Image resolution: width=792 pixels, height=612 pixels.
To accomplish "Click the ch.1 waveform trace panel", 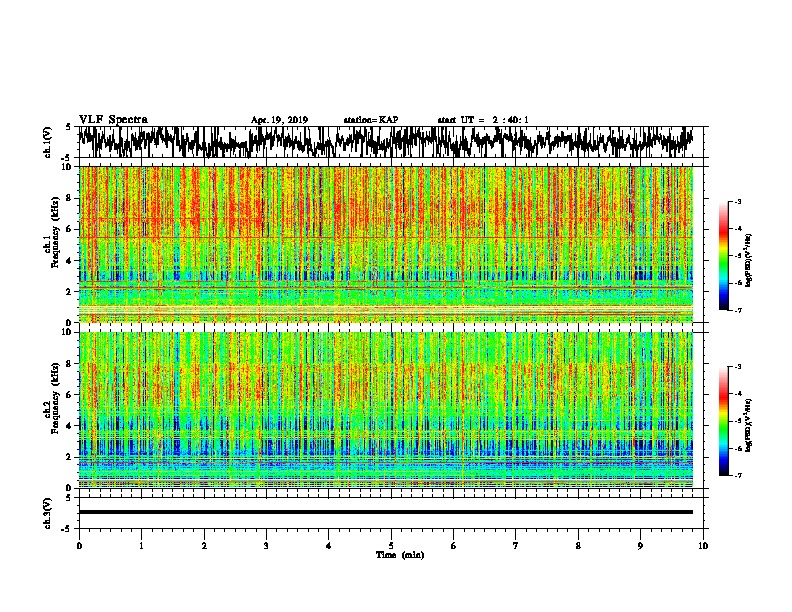I will [391, 142].
